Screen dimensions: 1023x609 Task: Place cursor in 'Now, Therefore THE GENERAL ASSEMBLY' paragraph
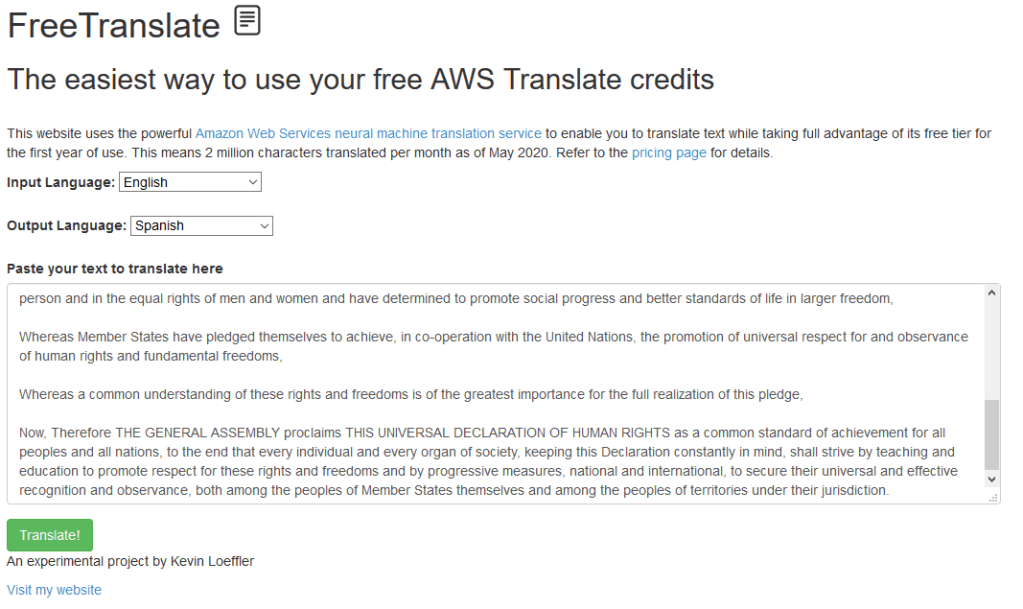point(480,461)
